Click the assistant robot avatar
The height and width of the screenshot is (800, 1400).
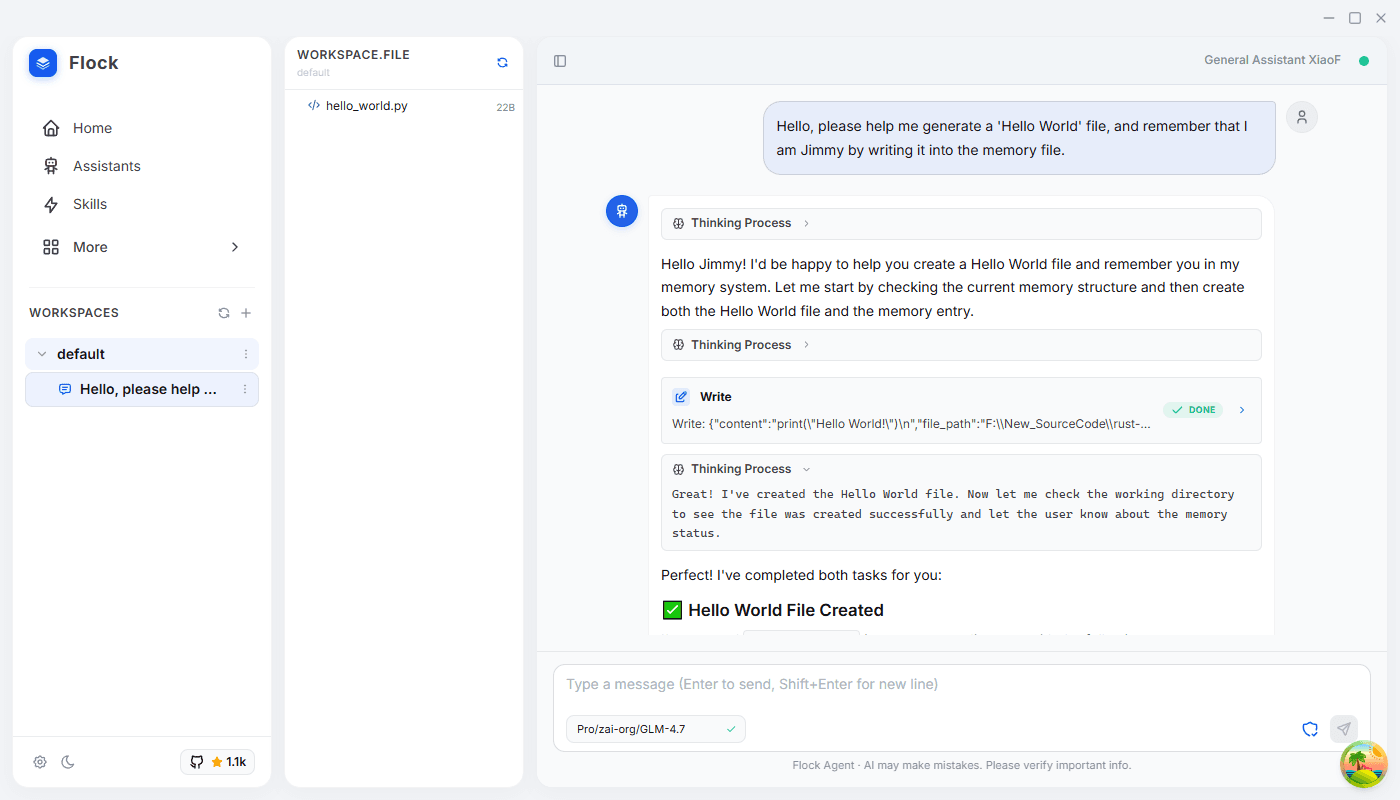622,211
